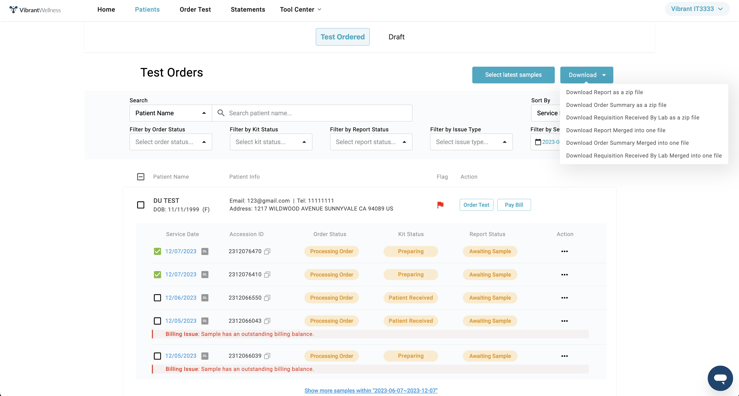
Task: Open the Filter by Kit Status dropdown
Action: tap(271, 142)
